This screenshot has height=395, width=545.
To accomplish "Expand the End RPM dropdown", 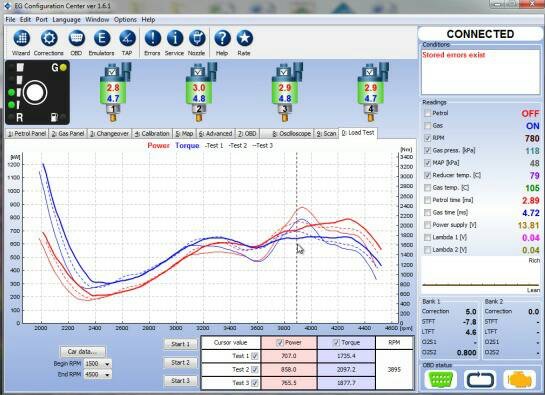I will point(107,375).
